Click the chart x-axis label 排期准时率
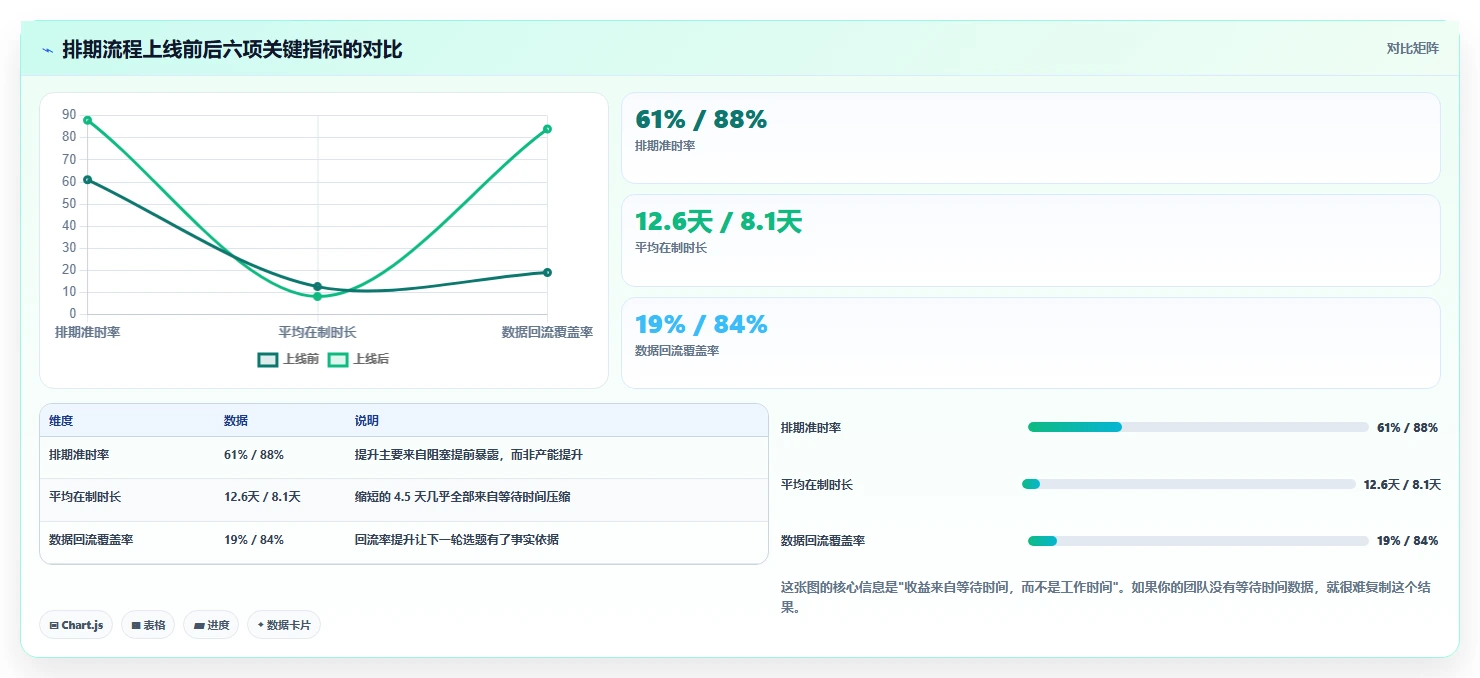 click(88, 332)
